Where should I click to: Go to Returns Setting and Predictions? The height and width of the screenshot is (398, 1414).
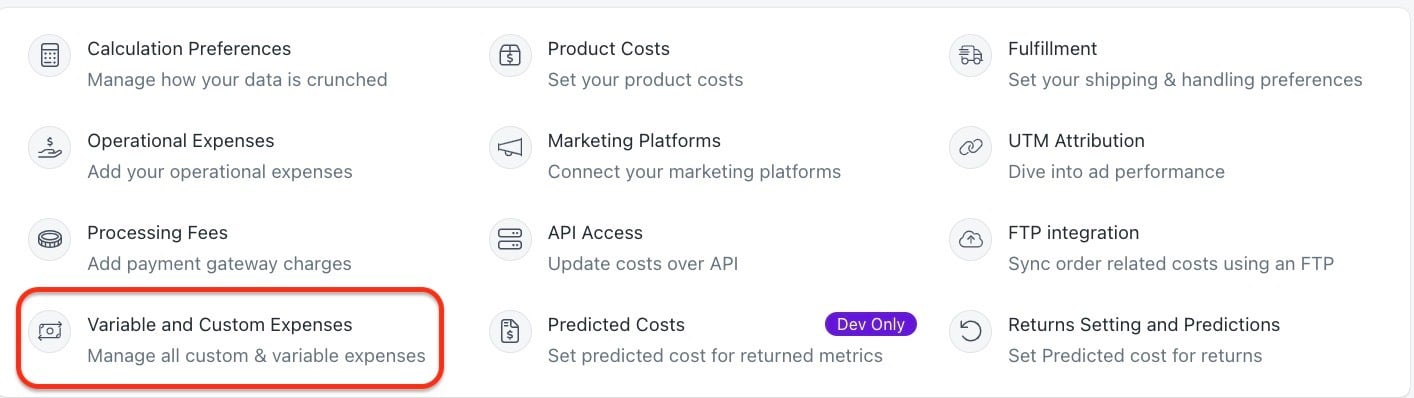coord(1144,325)
